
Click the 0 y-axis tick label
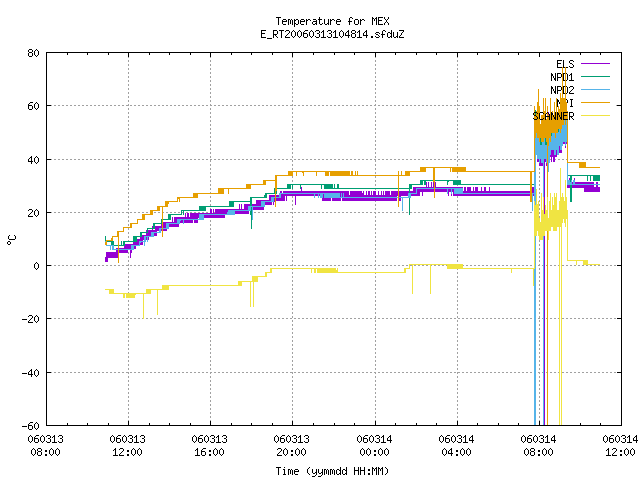(x=37, y=266)
